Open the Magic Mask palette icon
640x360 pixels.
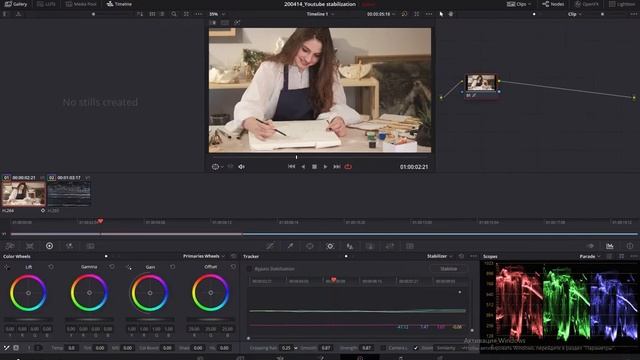[350, 246]
